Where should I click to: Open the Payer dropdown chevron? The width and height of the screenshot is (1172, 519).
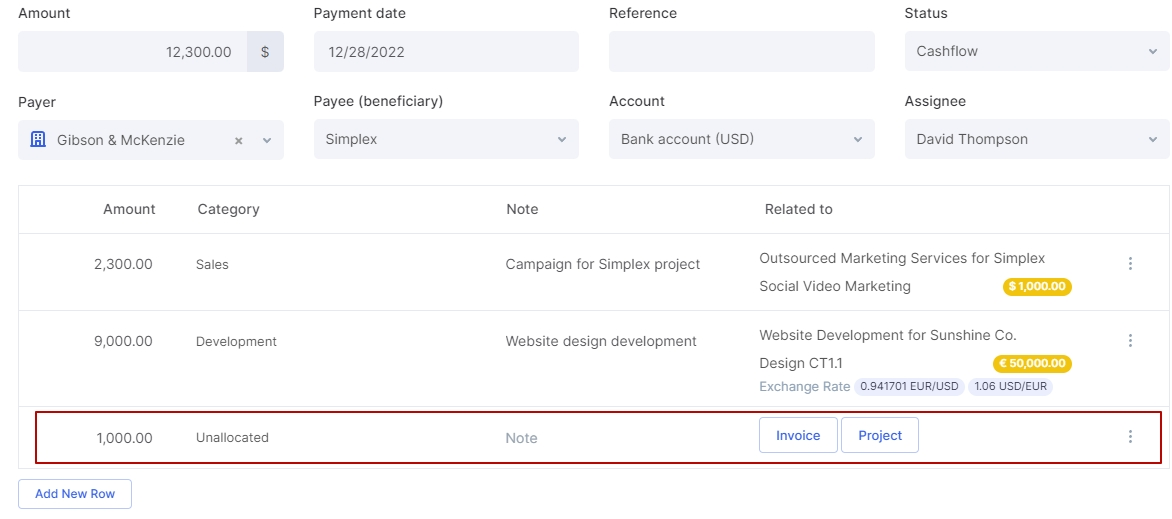point(267,141)
